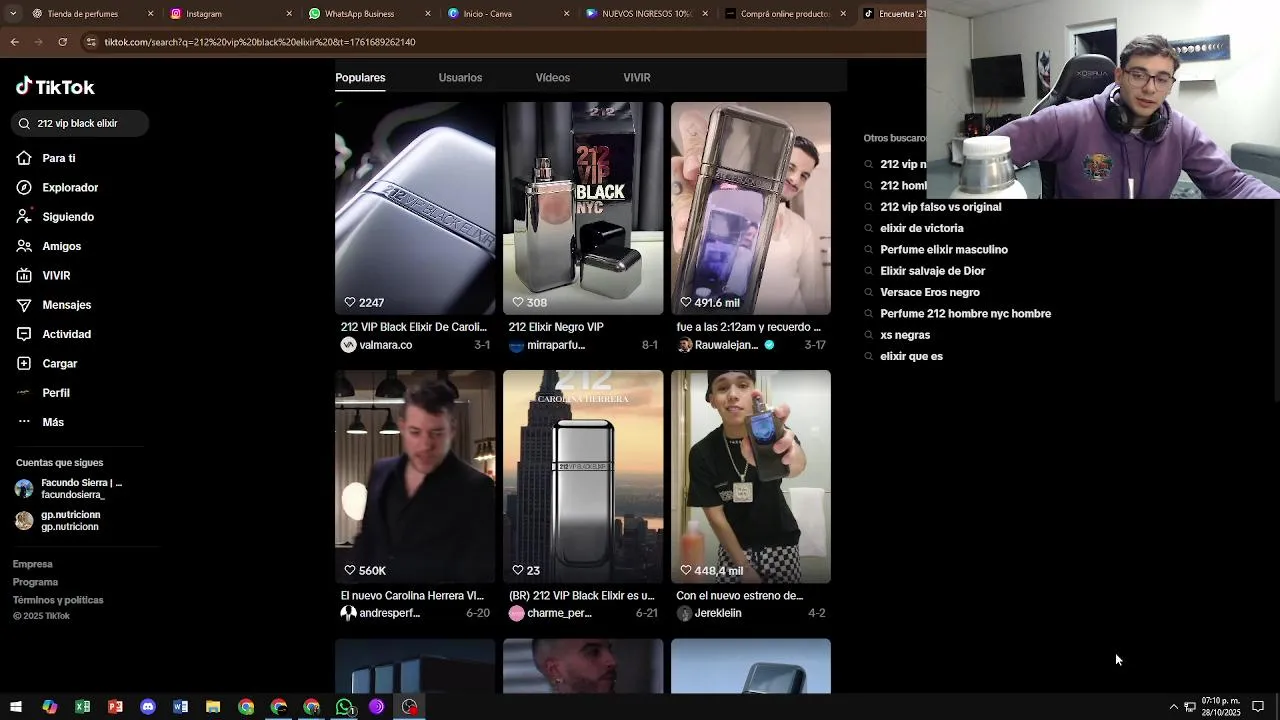Open Para ti home feed

coord(46,158)
